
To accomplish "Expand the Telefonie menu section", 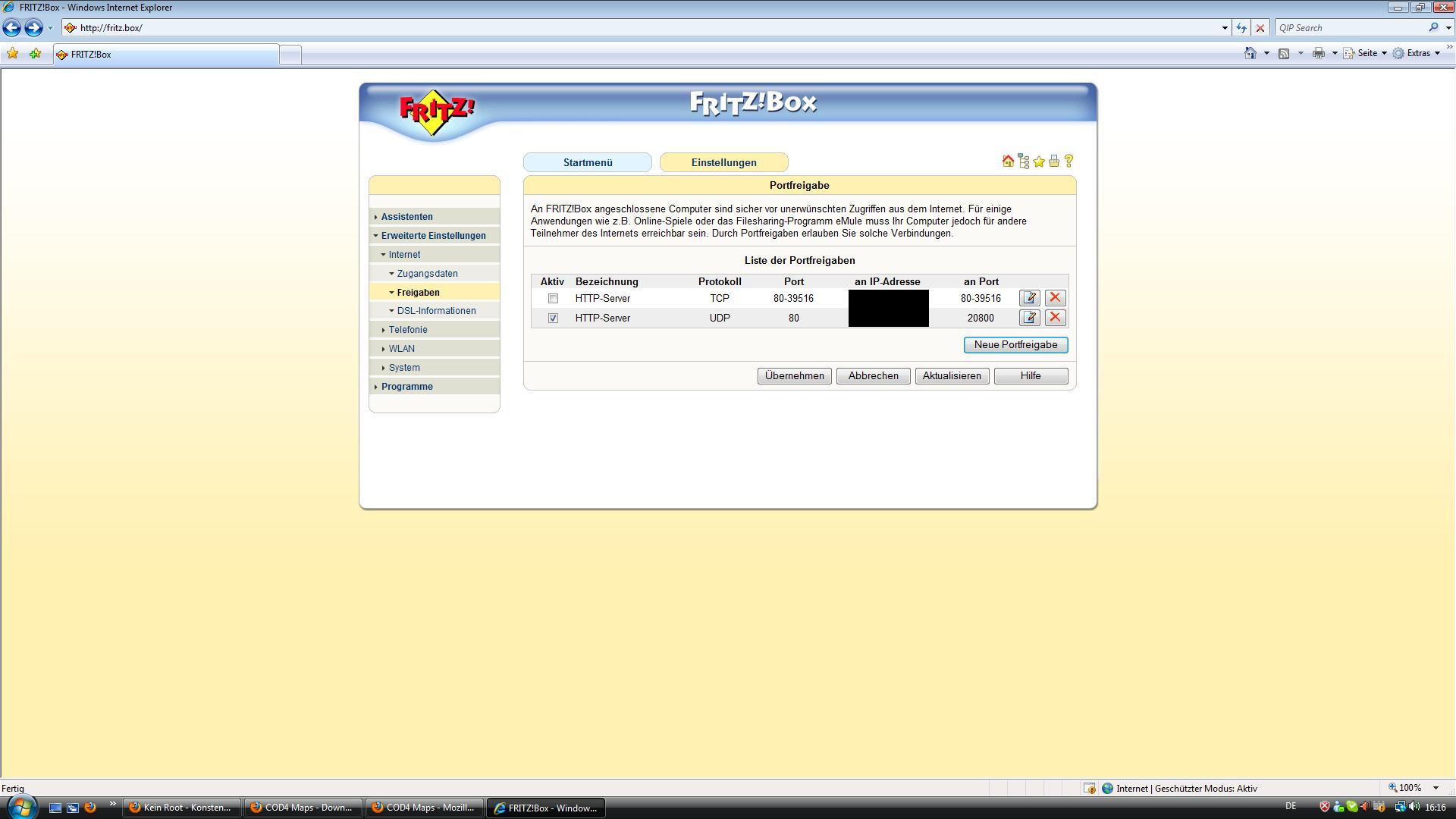I will click(408, 330).
